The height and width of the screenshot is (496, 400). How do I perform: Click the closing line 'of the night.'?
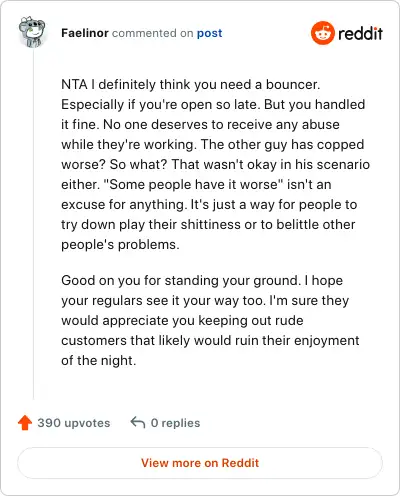99,360
